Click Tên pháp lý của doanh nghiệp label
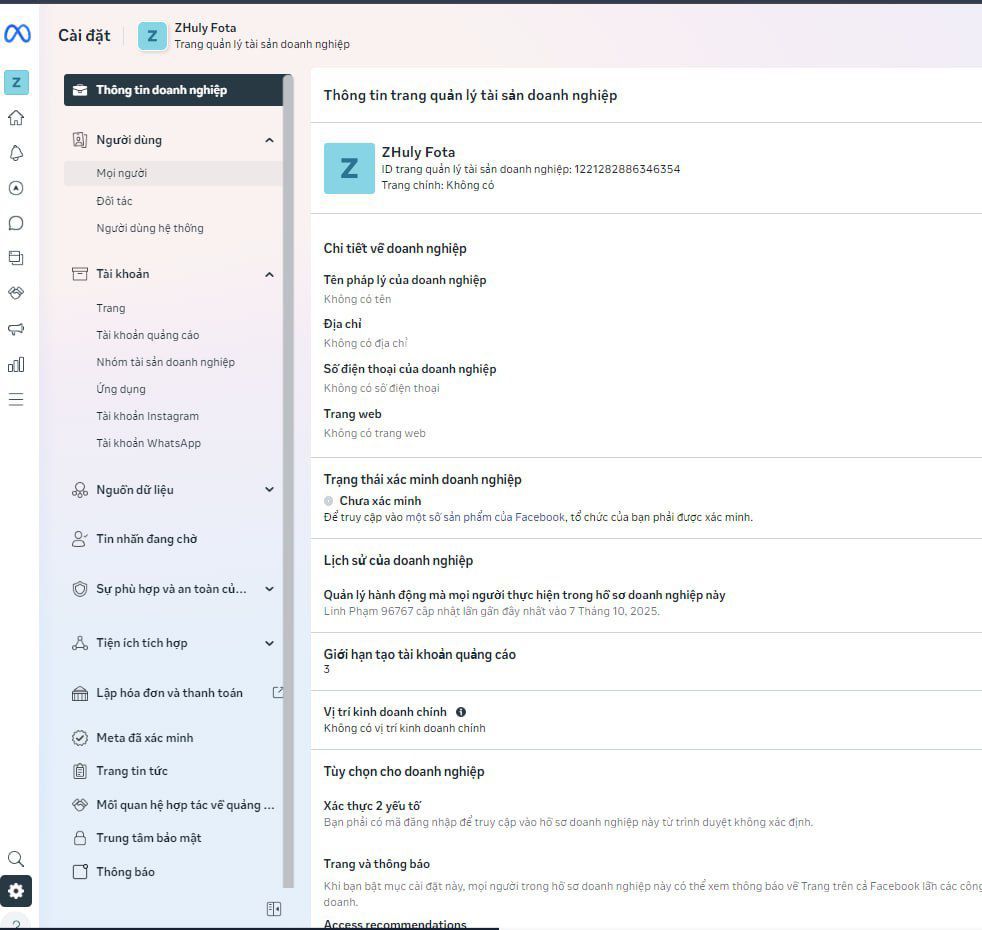This screenshot has height=930, width=982. pyautogui.click(x=405, y=280)
